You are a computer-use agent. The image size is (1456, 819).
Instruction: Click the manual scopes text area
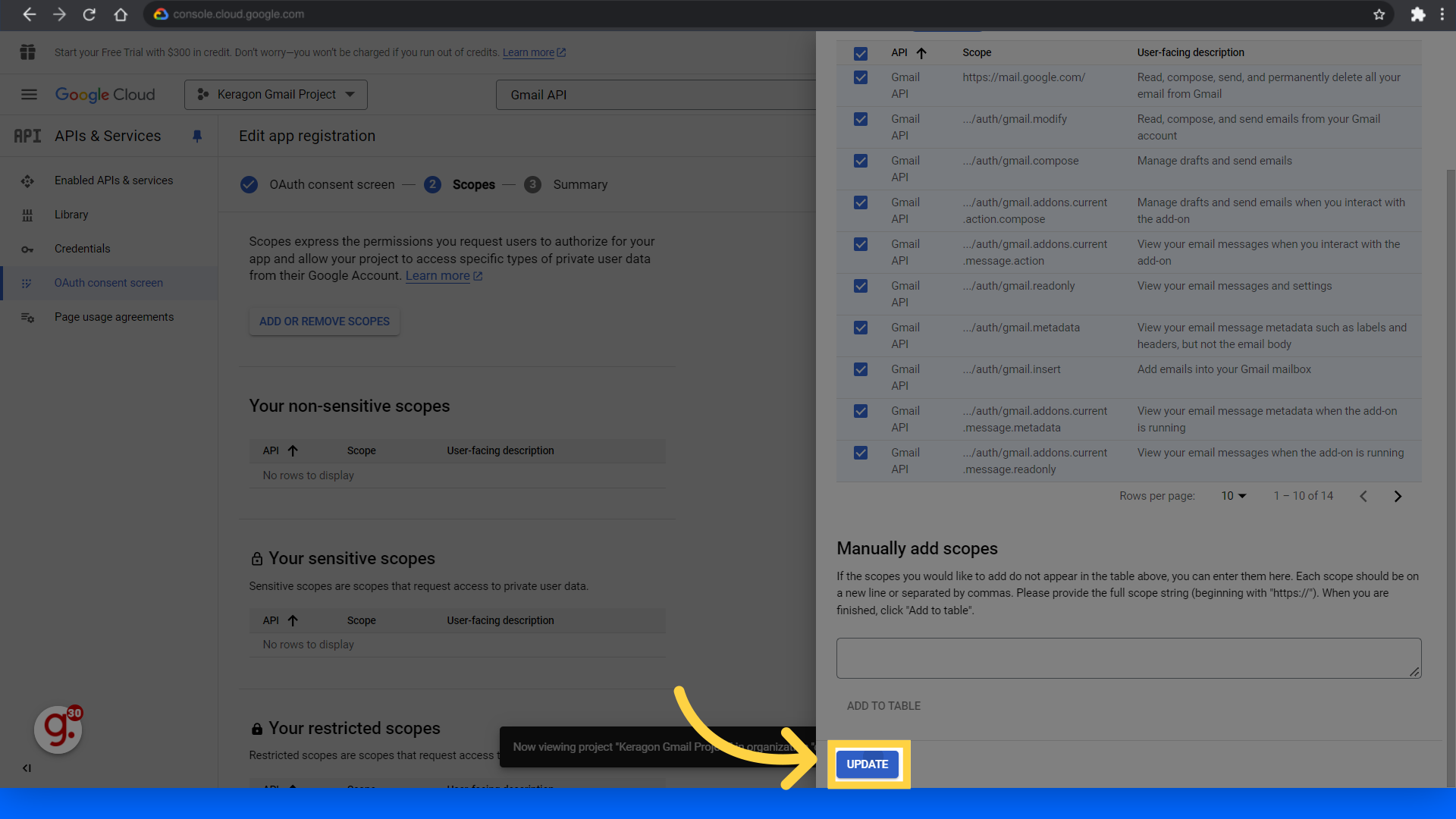pyautogui.click(x=1128, y=658)
